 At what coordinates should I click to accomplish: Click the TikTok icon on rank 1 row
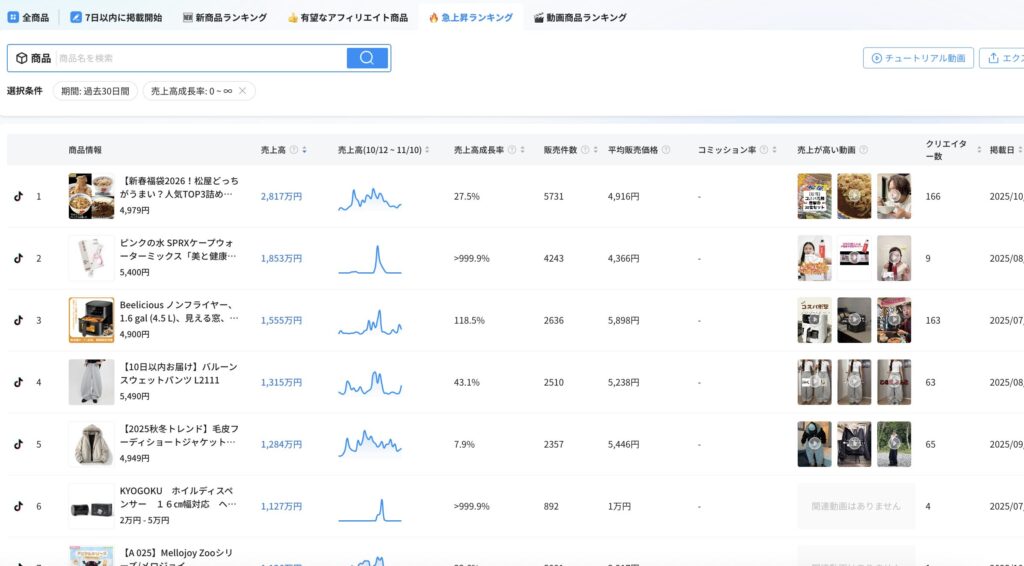[x=18, y=196]
